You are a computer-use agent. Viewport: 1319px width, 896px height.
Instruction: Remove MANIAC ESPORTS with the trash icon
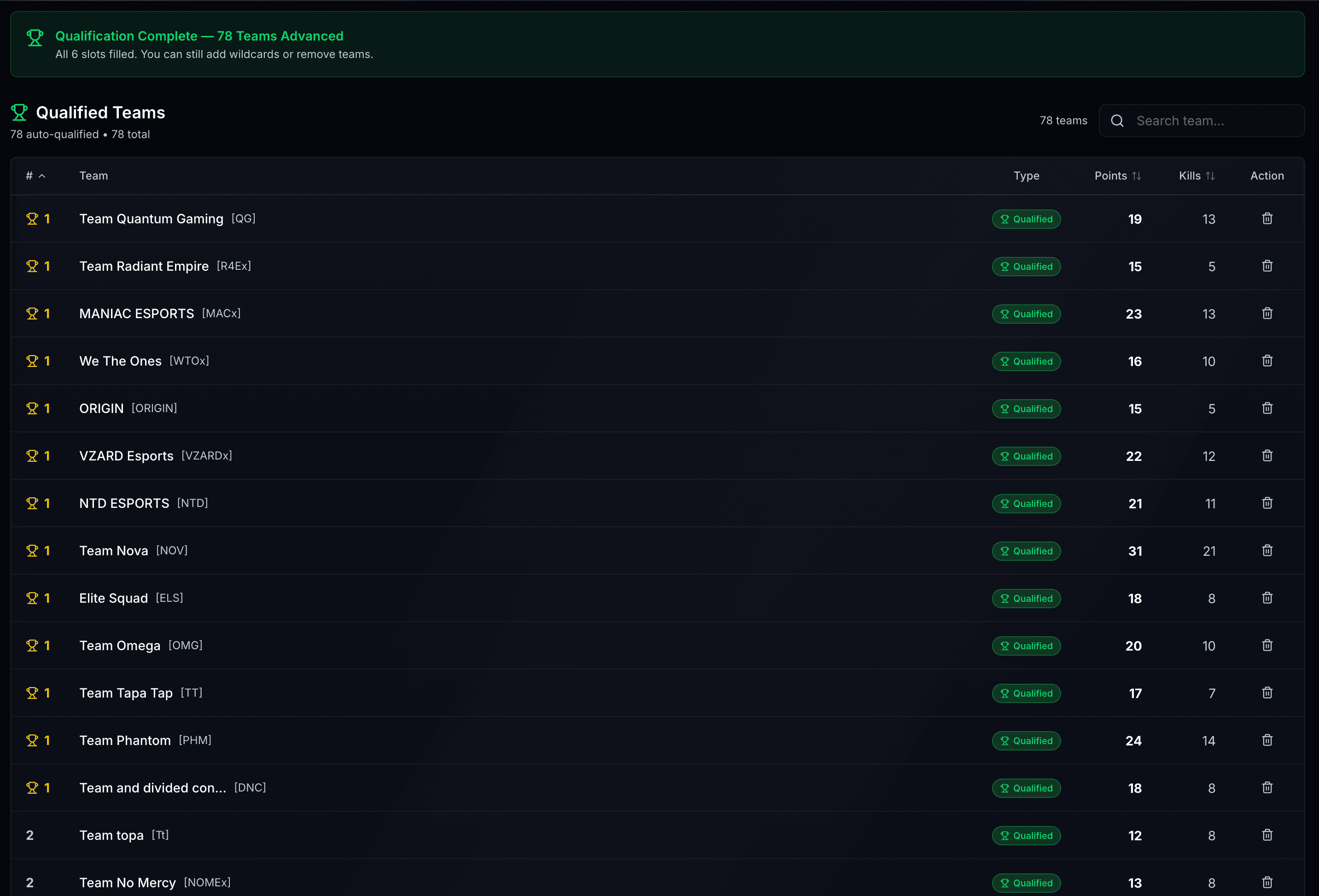point(1267,313)
